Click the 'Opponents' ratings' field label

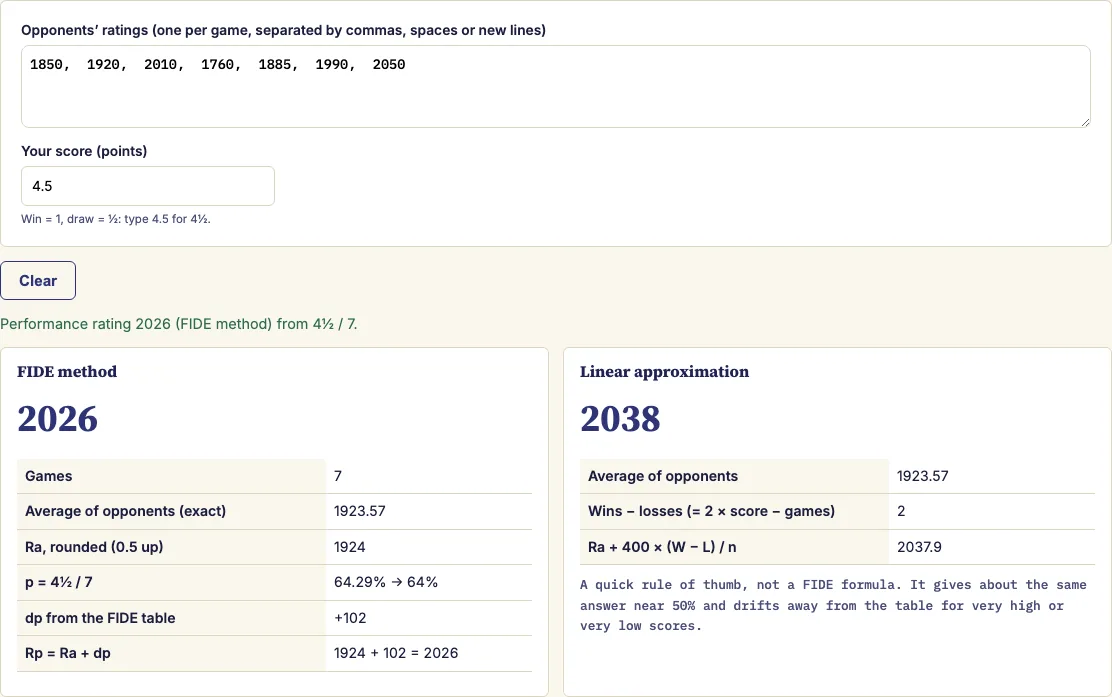284,30
